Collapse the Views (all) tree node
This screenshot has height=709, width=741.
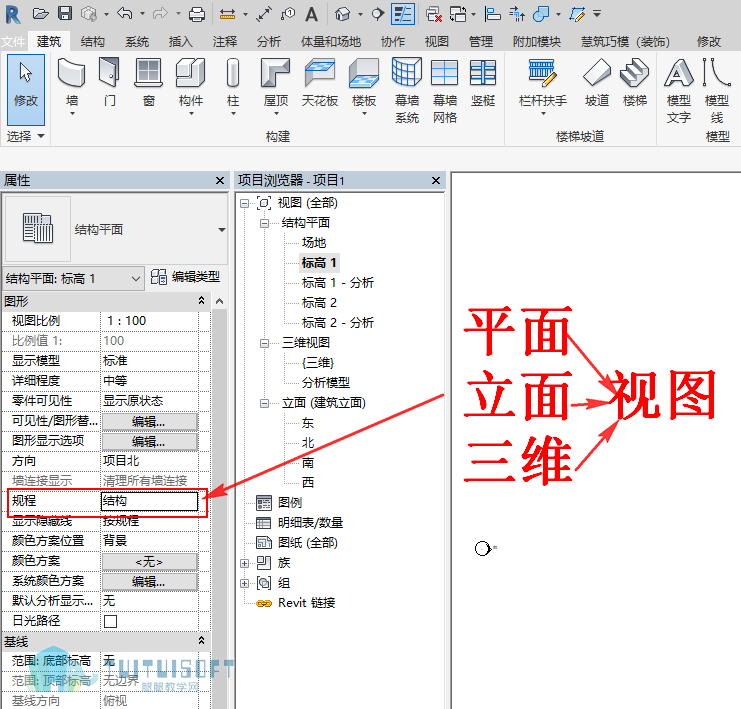(244, 203)
